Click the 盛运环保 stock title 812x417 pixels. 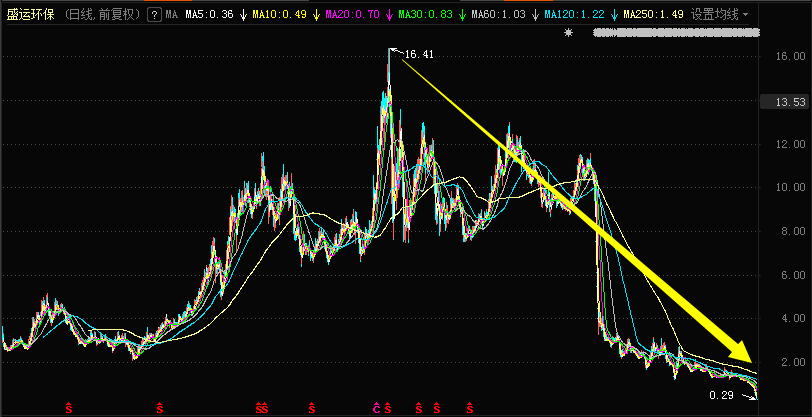30,15
